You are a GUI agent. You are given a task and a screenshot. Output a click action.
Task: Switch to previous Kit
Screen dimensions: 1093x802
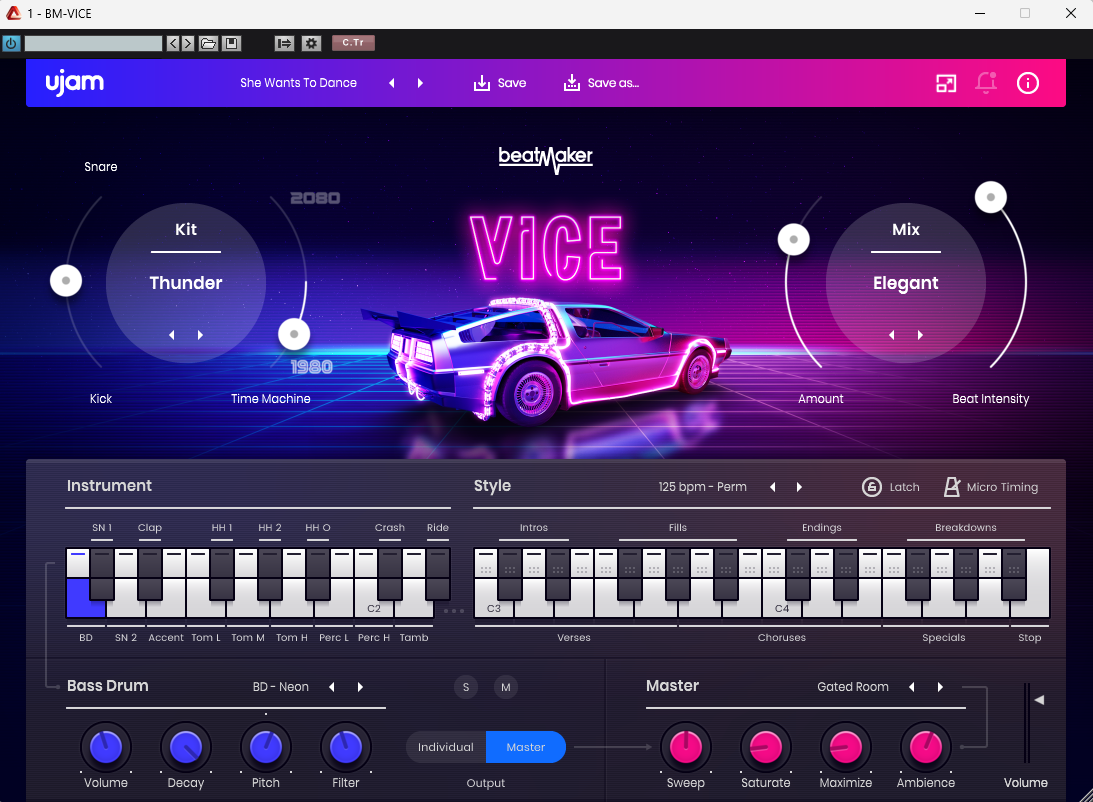171,335
